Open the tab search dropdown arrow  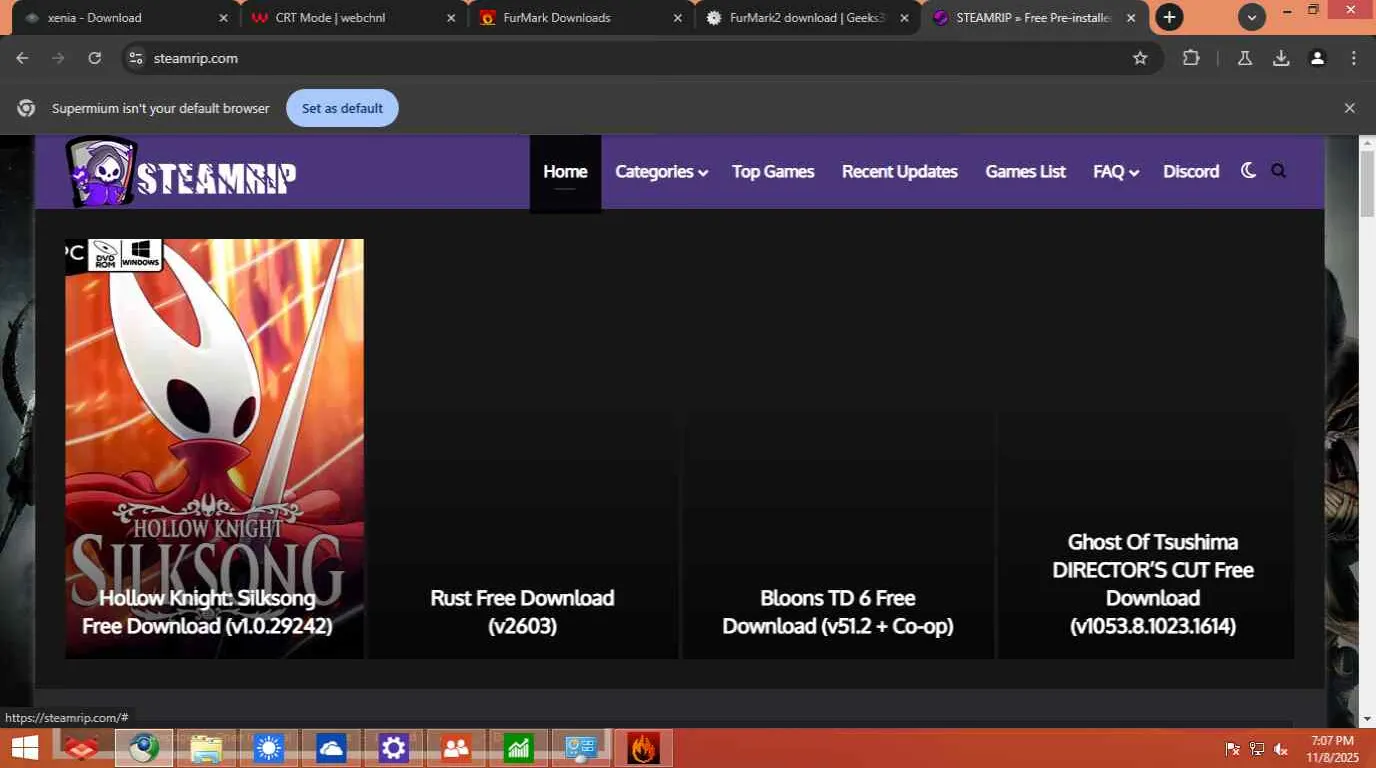[1251, 17]
